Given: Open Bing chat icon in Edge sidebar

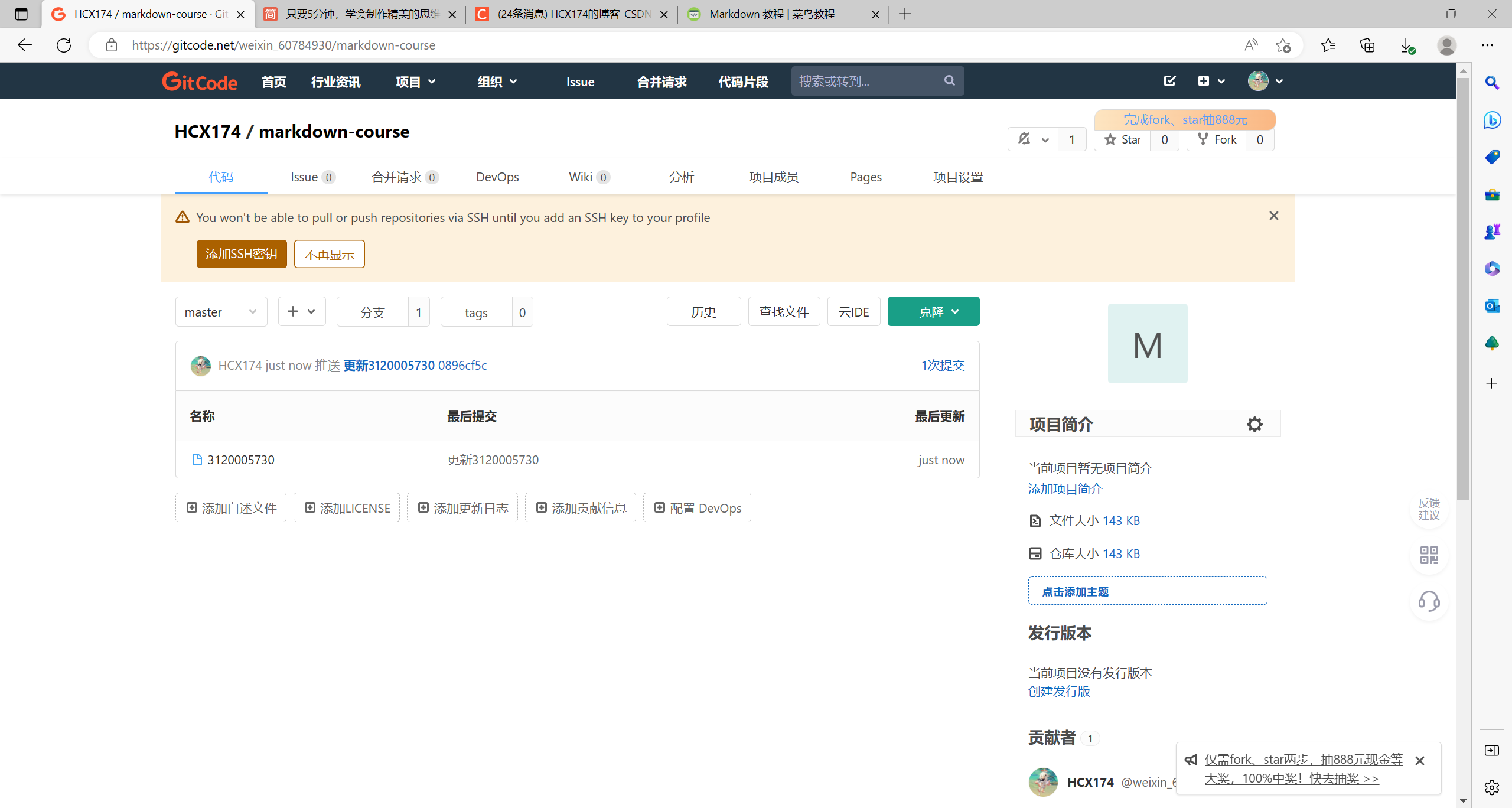Looking at the screenshot, I should click(x=1492, y=120).
